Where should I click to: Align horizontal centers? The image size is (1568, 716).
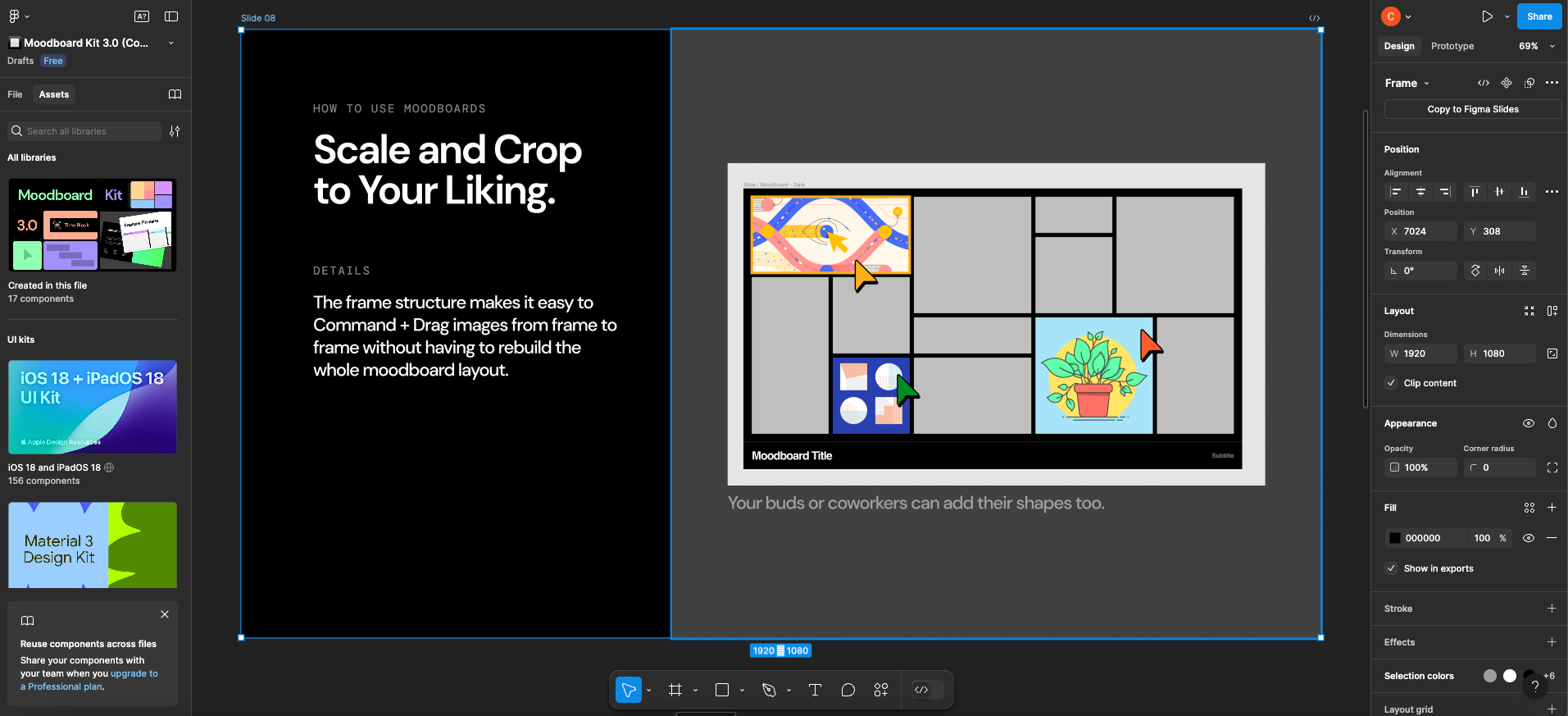(1420, 192)
